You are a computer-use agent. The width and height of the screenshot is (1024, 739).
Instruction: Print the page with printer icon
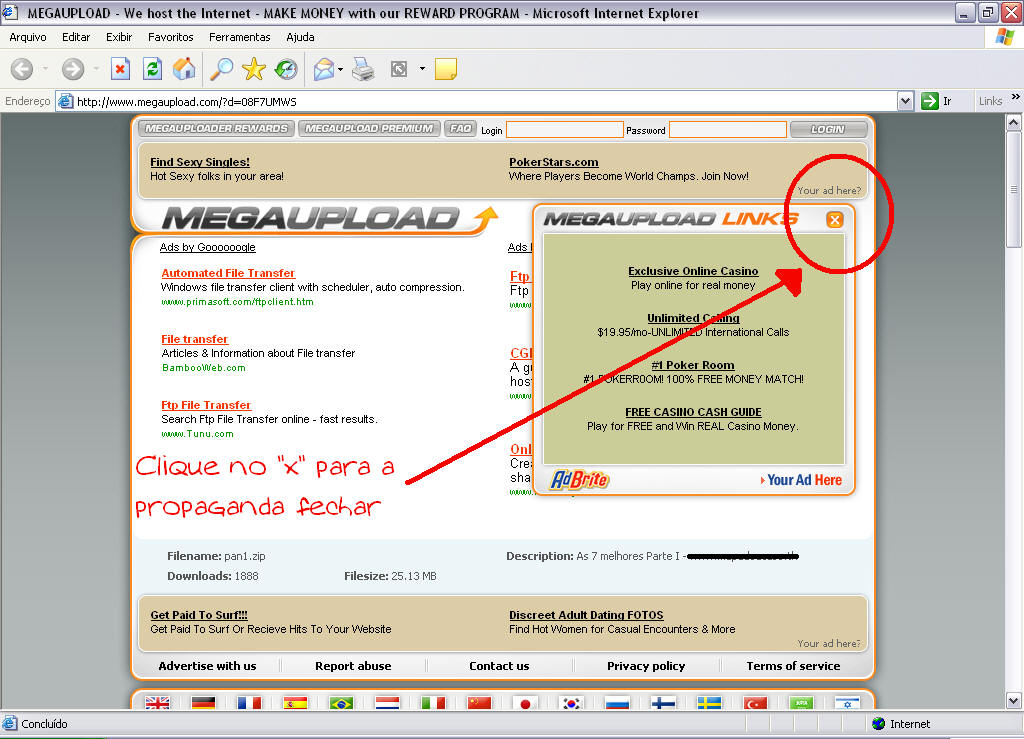click(363, 69)
